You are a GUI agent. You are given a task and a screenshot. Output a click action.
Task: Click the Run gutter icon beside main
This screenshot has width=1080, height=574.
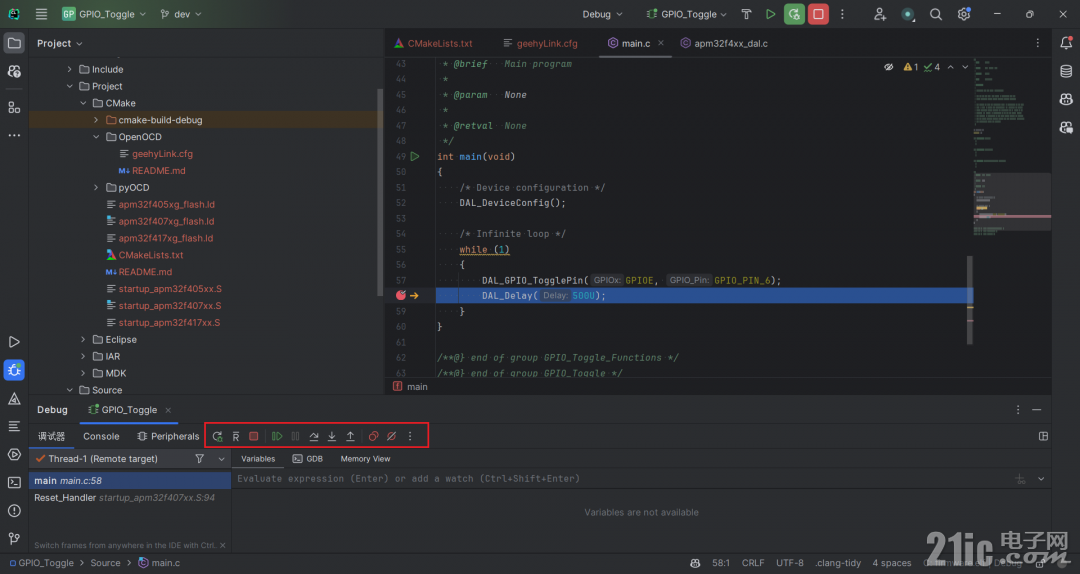coord(415,156)
